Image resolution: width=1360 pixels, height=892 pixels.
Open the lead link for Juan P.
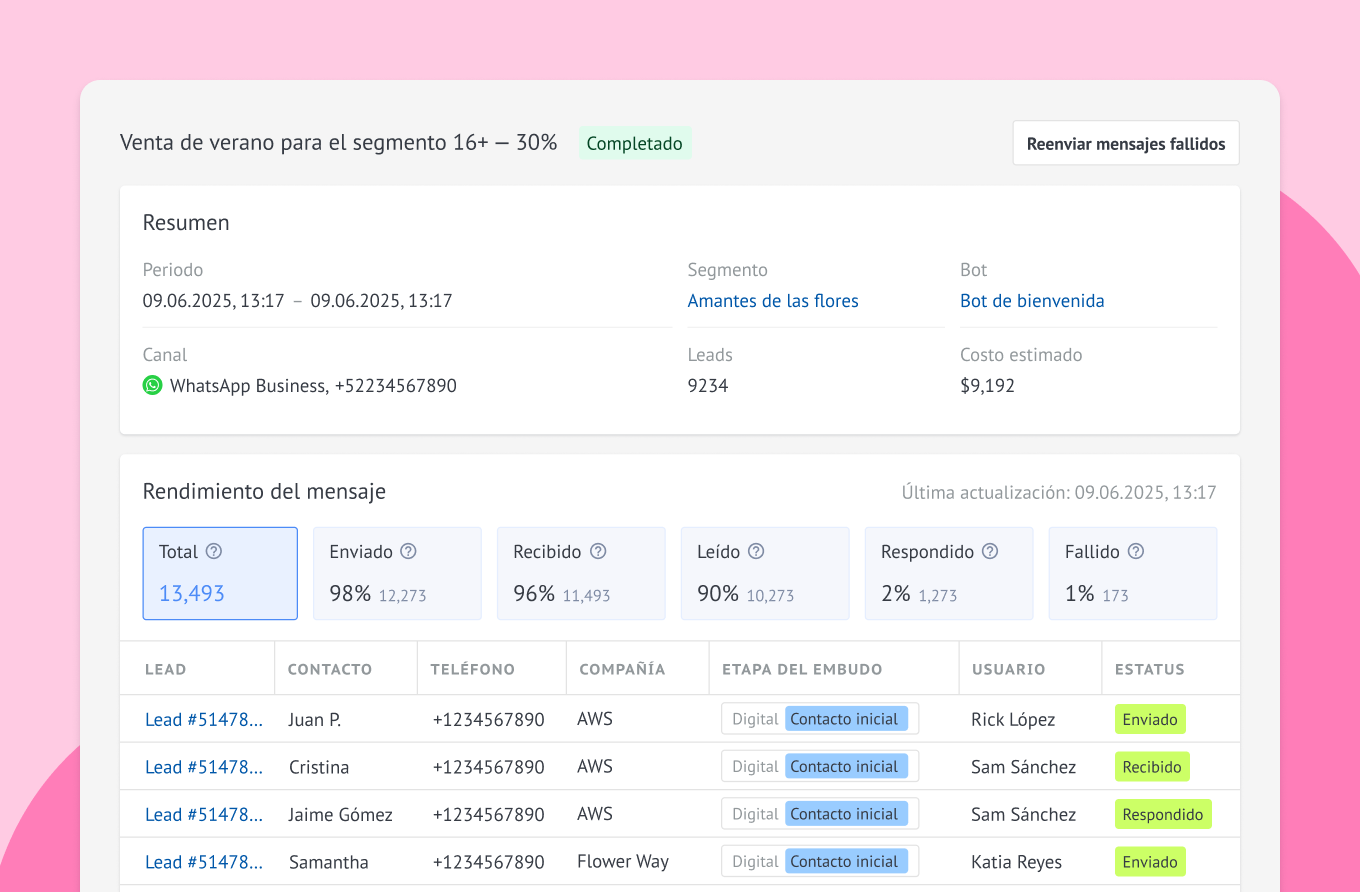click(x=204, y=720)
